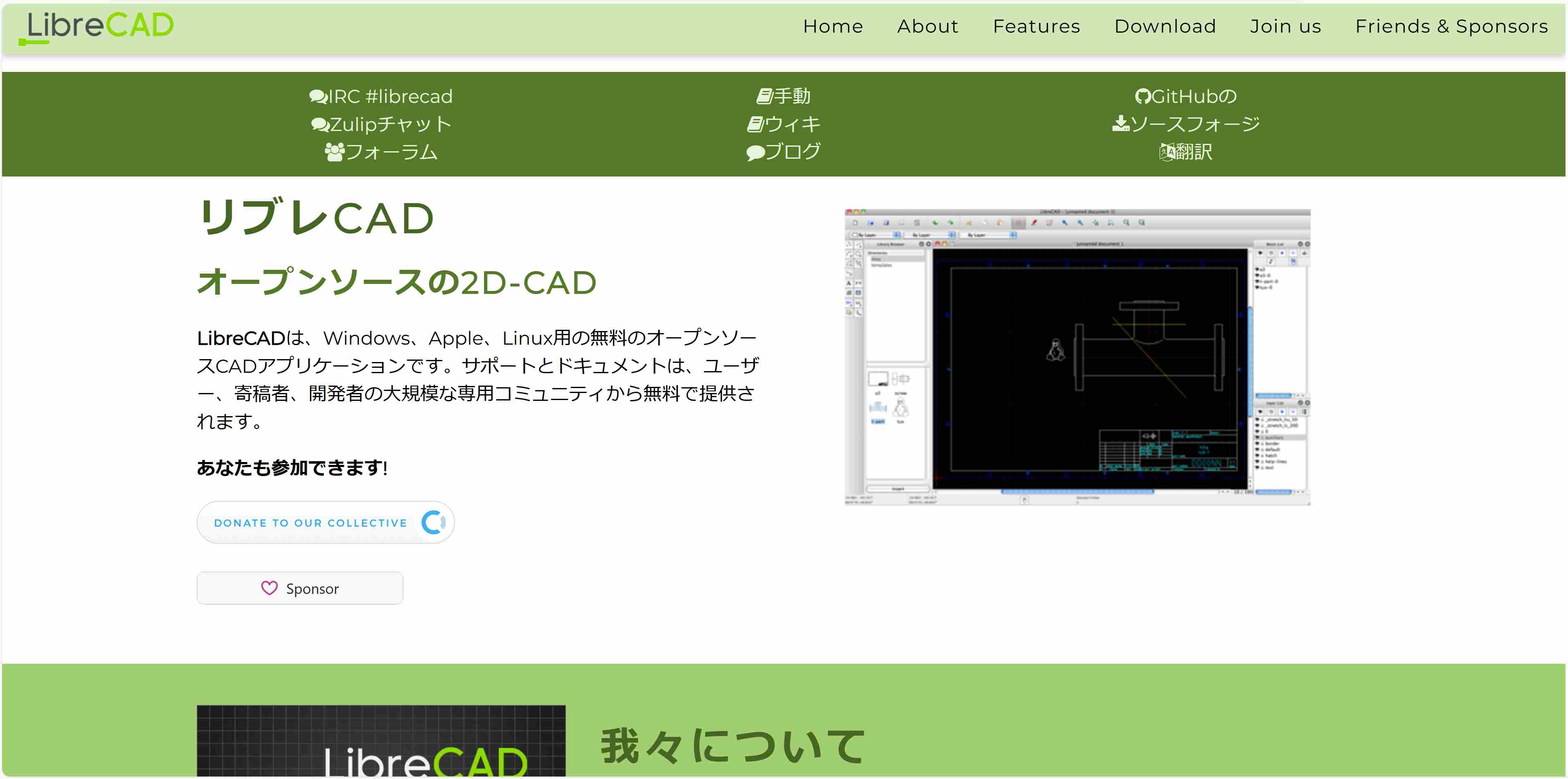This screenshot has width=1568, height=779.
Task: Open 手動 manual link
Action: pos(792,96)
